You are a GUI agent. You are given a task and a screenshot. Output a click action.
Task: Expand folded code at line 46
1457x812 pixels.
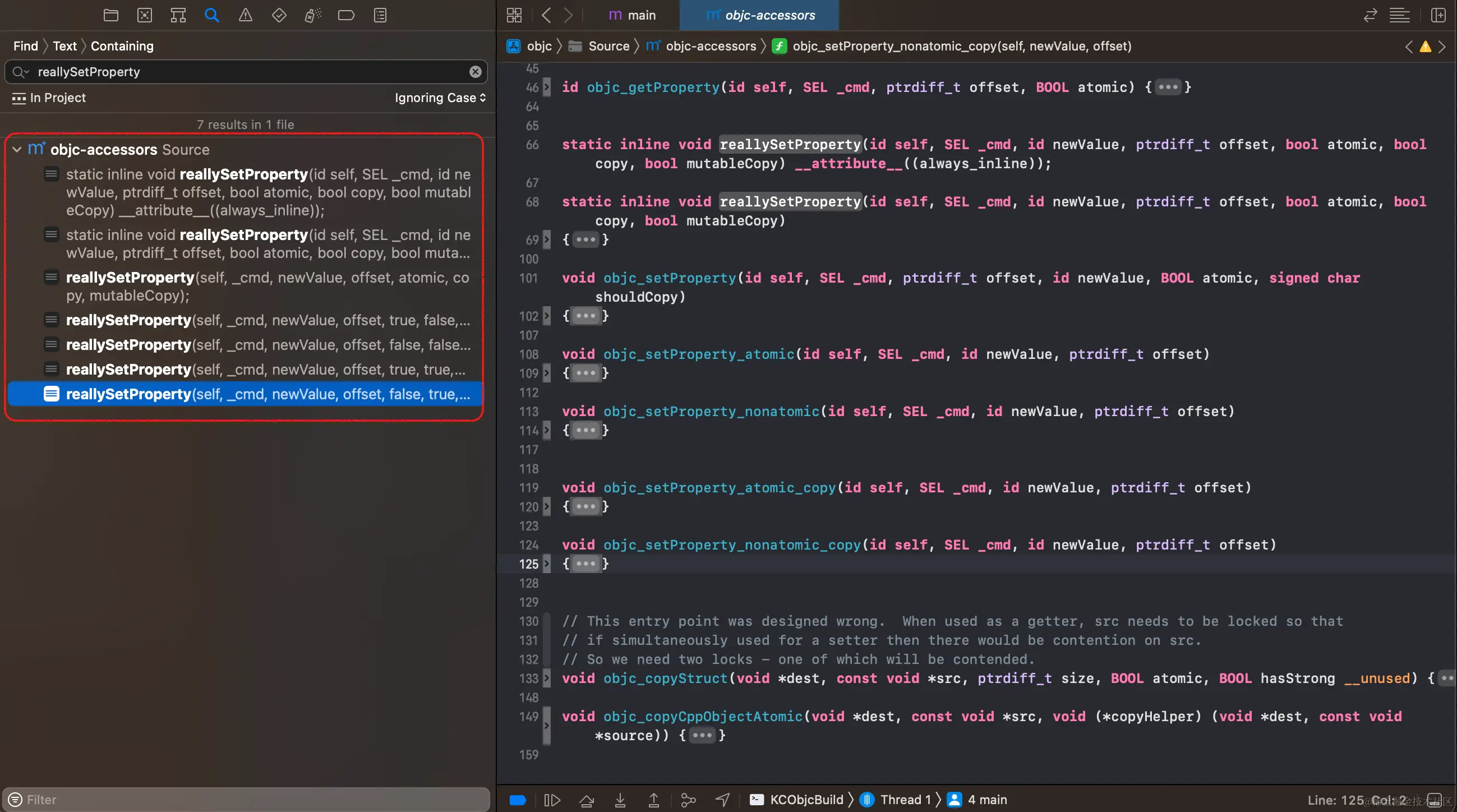(x=1168, y=87)
